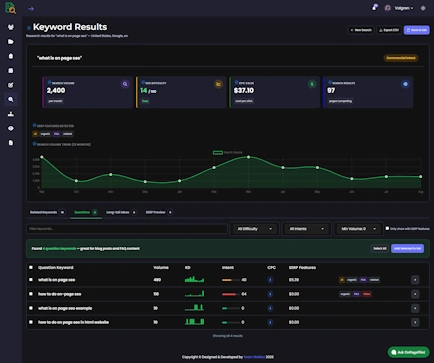Click Search Volume legend toggle on chart

[228, 152]
